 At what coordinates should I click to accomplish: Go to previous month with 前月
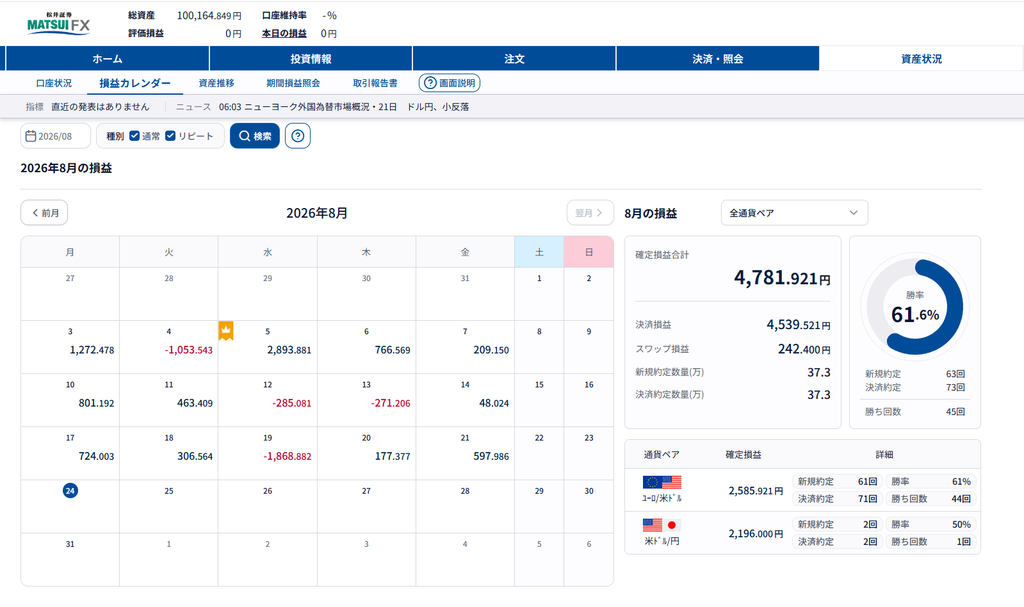coord(44,213)
